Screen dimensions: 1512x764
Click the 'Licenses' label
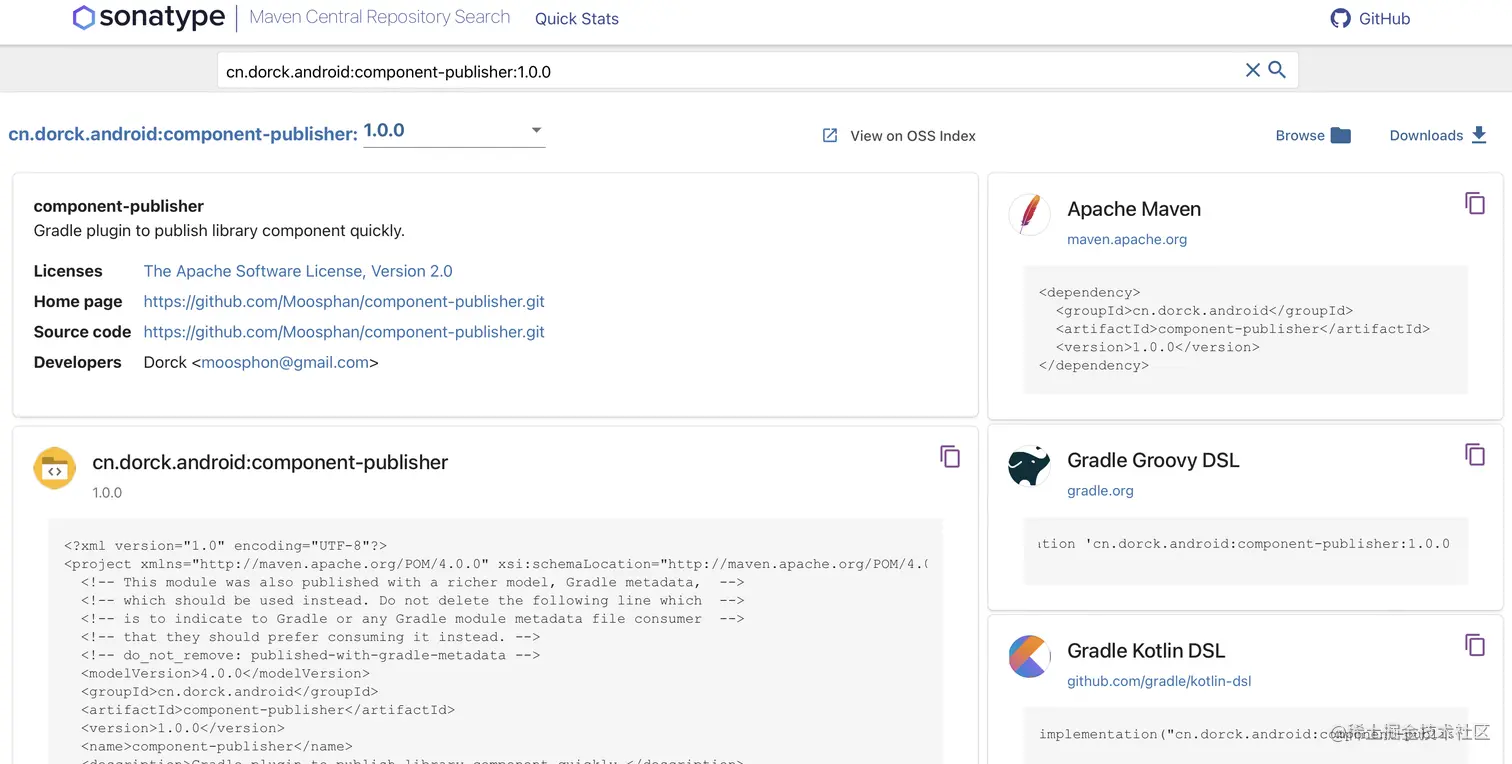68,271
